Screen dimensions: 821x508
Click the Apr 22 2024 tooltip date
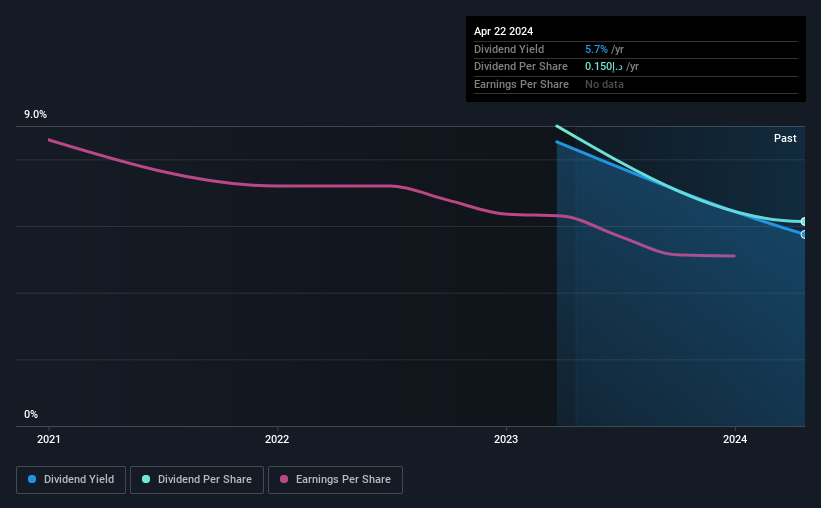pos(503,31)
